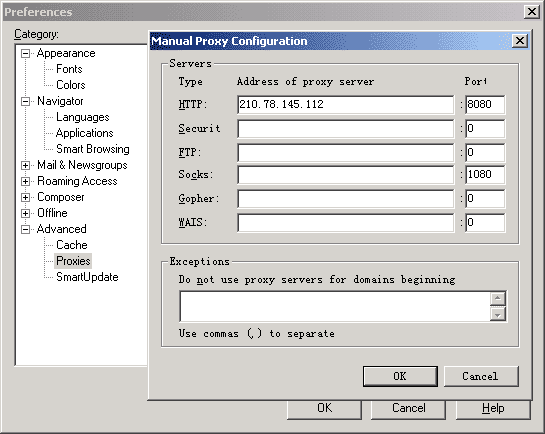This screenshot has height=434, width=545.
Task: Select the Roaming Access label
Action: (77, 181)
